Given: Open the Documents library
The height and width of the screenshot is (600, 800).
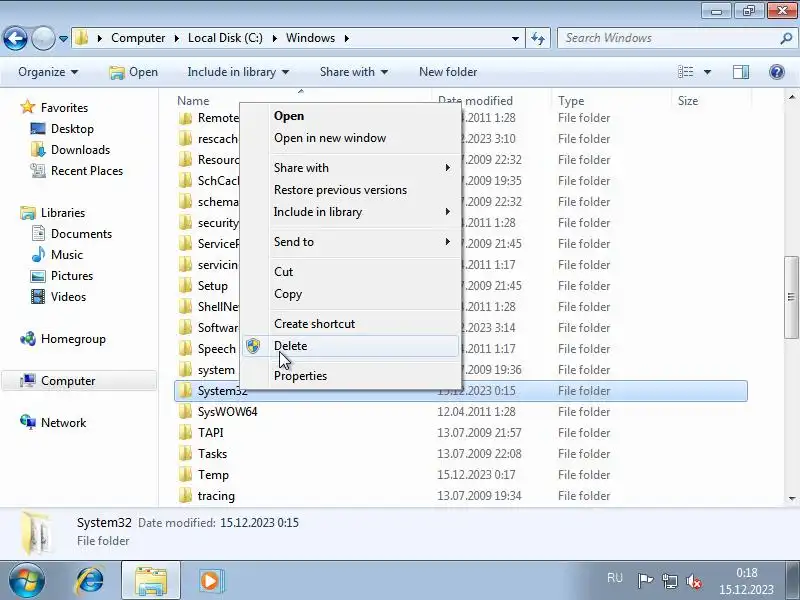Looking at the screenshot, I should 81,234.
